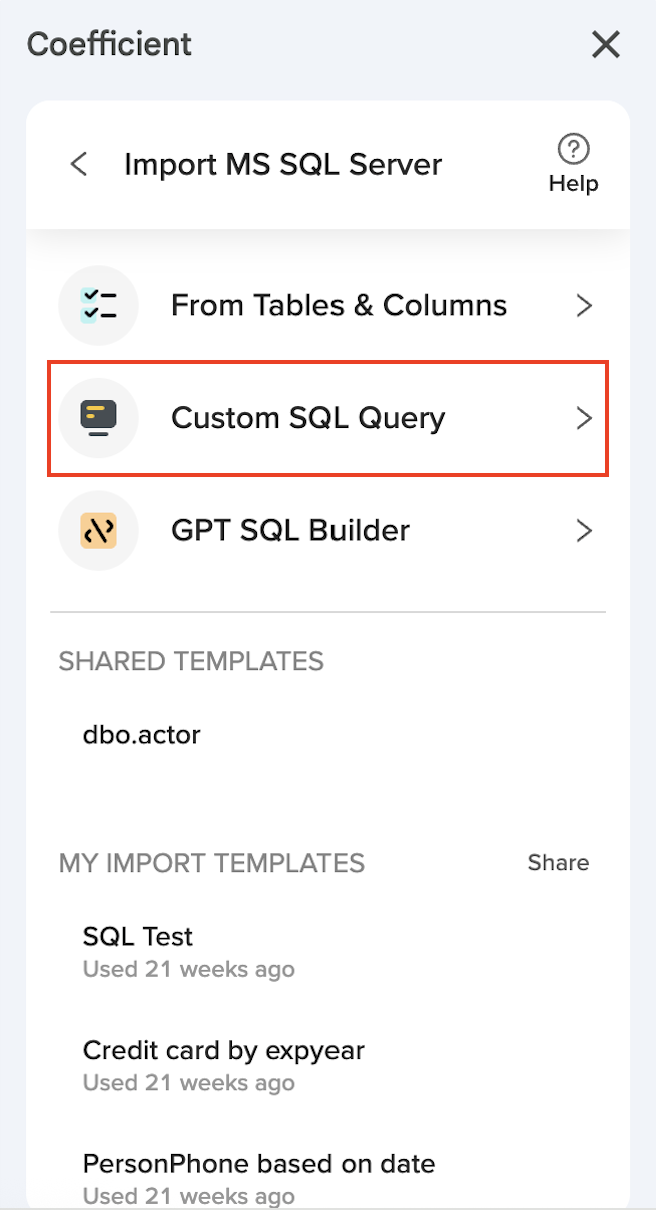This screenshot has height=1210, width=656.
Task: Select the SQL Test import template
Action: click(x=137, y=936)
